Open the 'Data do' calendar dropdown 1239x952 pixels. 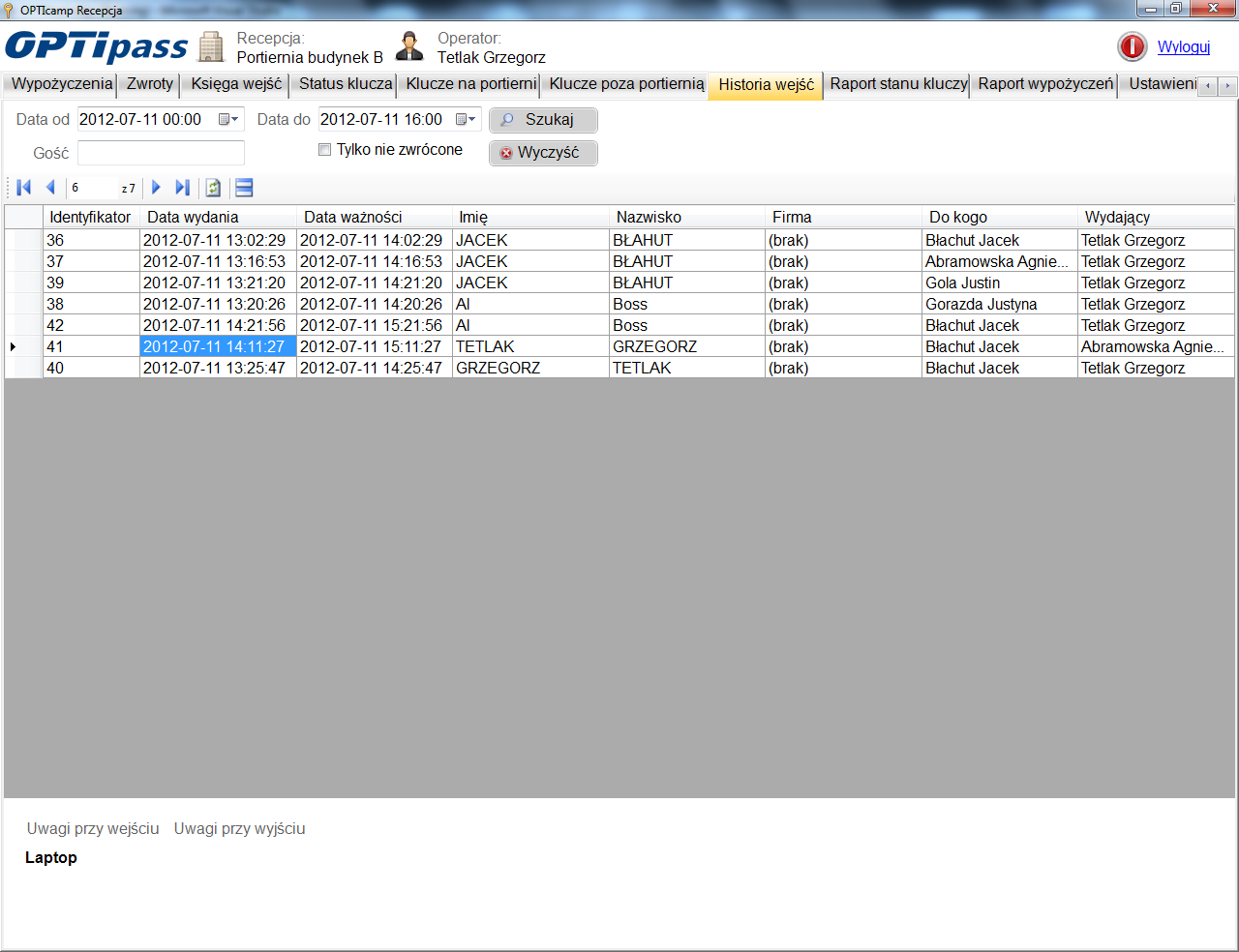[x=466, y=119]
